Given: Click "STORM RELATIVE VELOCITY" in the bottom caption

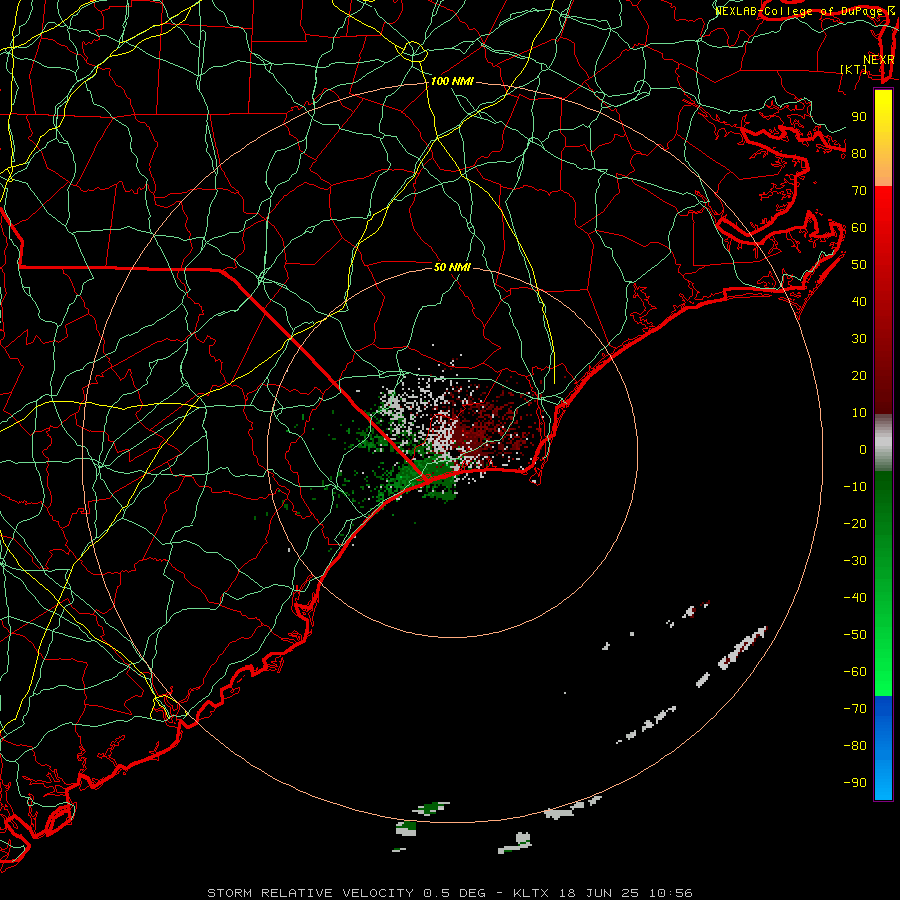Looking at the screenshot, I should [x=310, y=893].
